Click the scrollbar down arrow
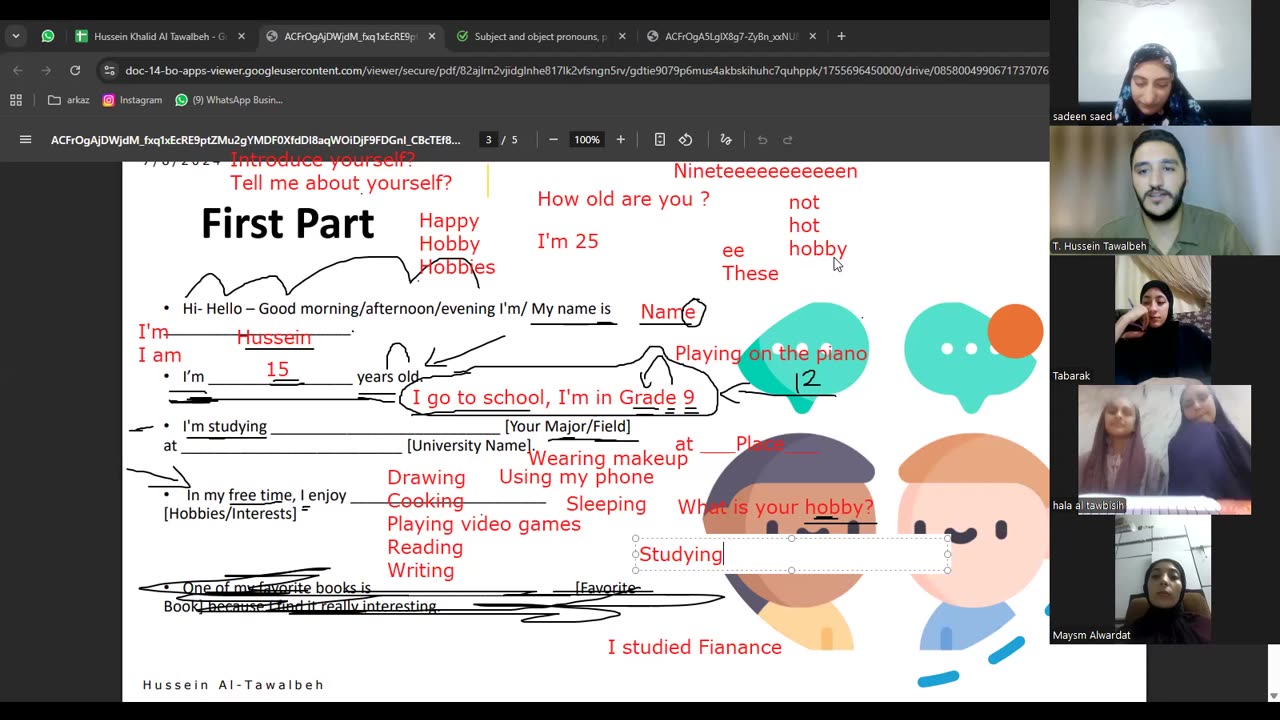Viewport: 1280px width, 720px height. tap(1273, 696)
